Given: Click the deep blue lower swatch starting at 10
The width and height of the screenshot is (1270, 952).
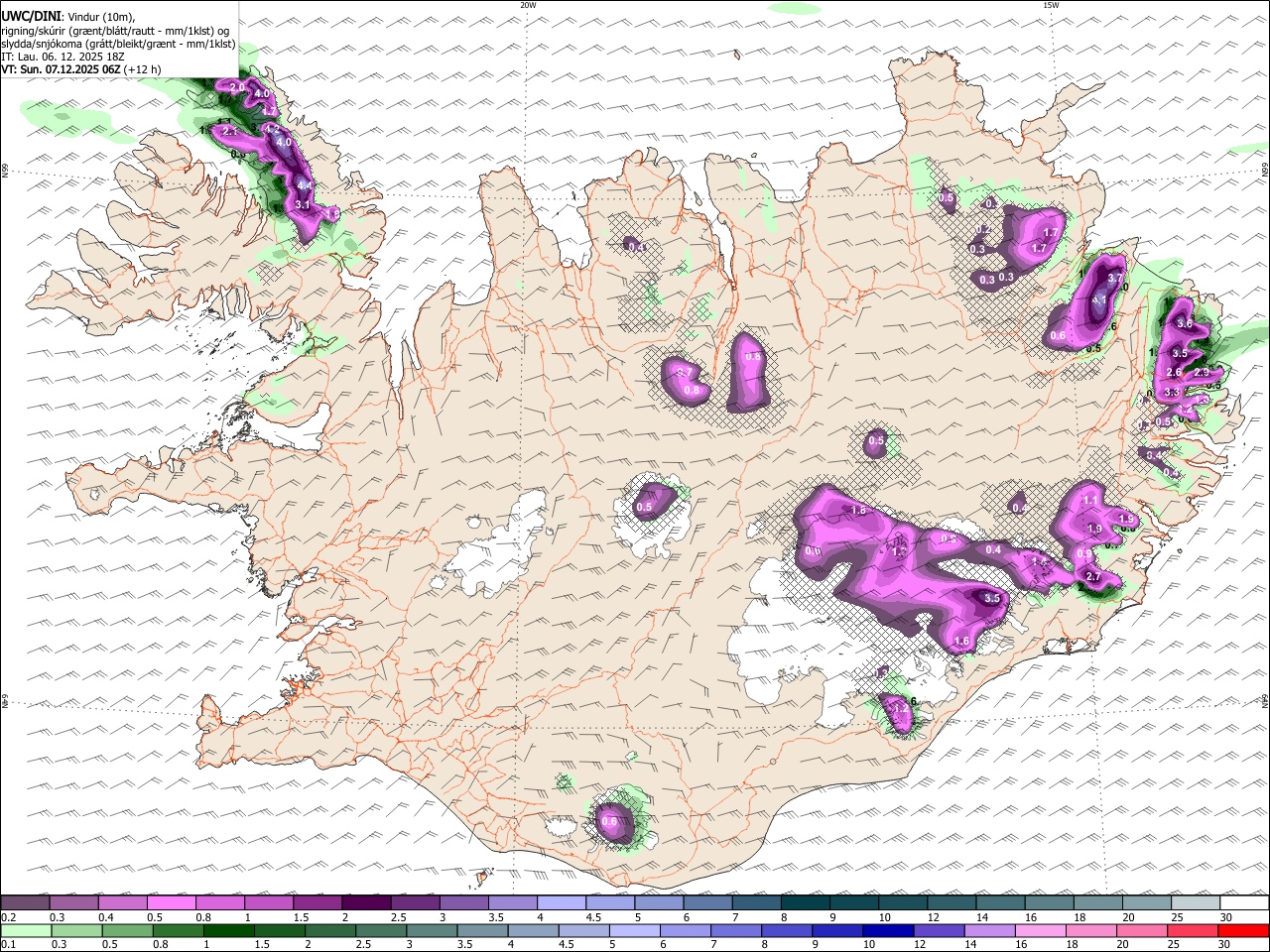Looking at the screenshot, I should pyautogui.click(x=888, y=930).
